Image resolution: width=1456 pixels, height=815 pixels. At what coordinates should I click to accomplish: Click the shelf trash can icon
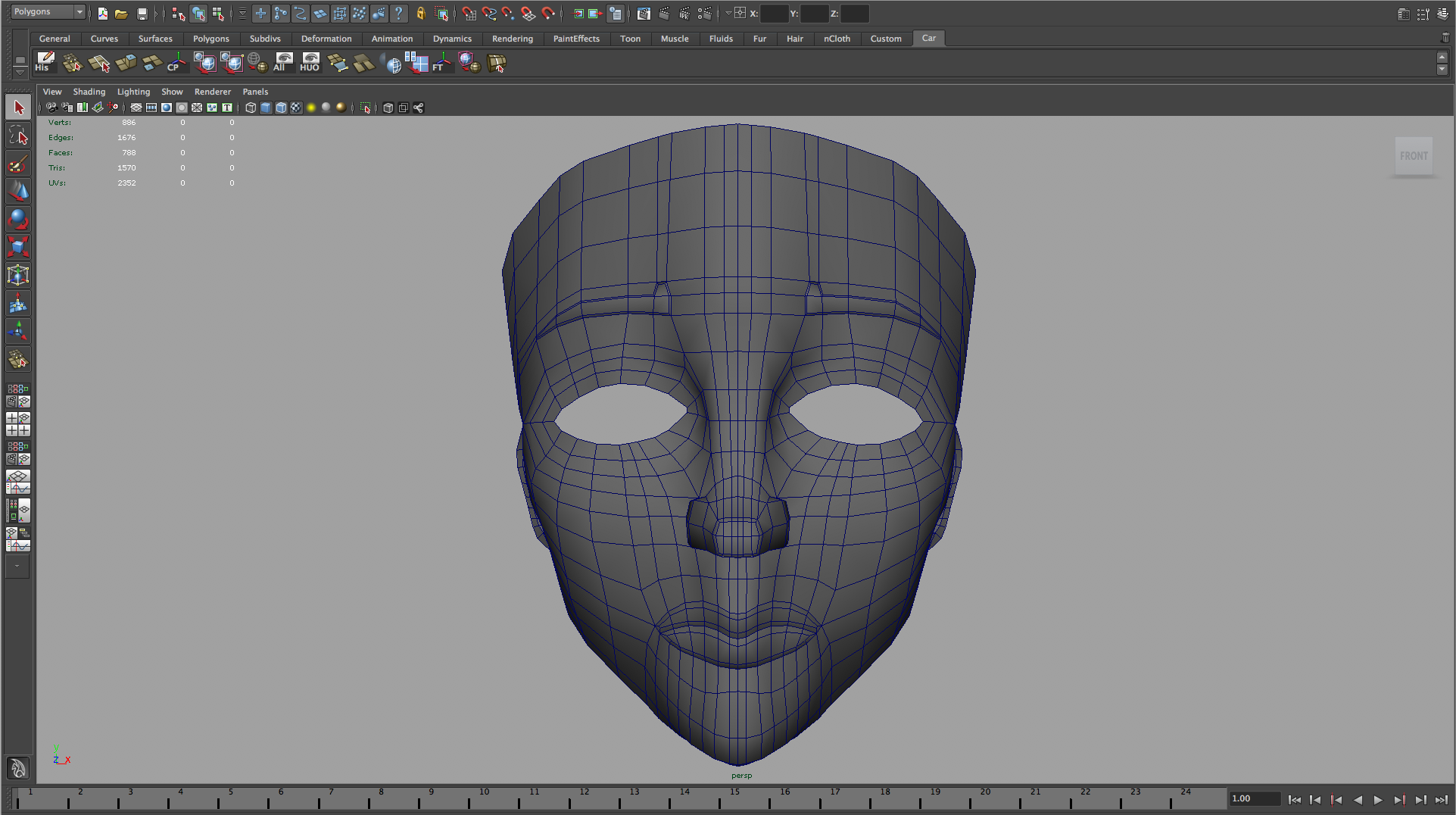(x=1445, y=38)
